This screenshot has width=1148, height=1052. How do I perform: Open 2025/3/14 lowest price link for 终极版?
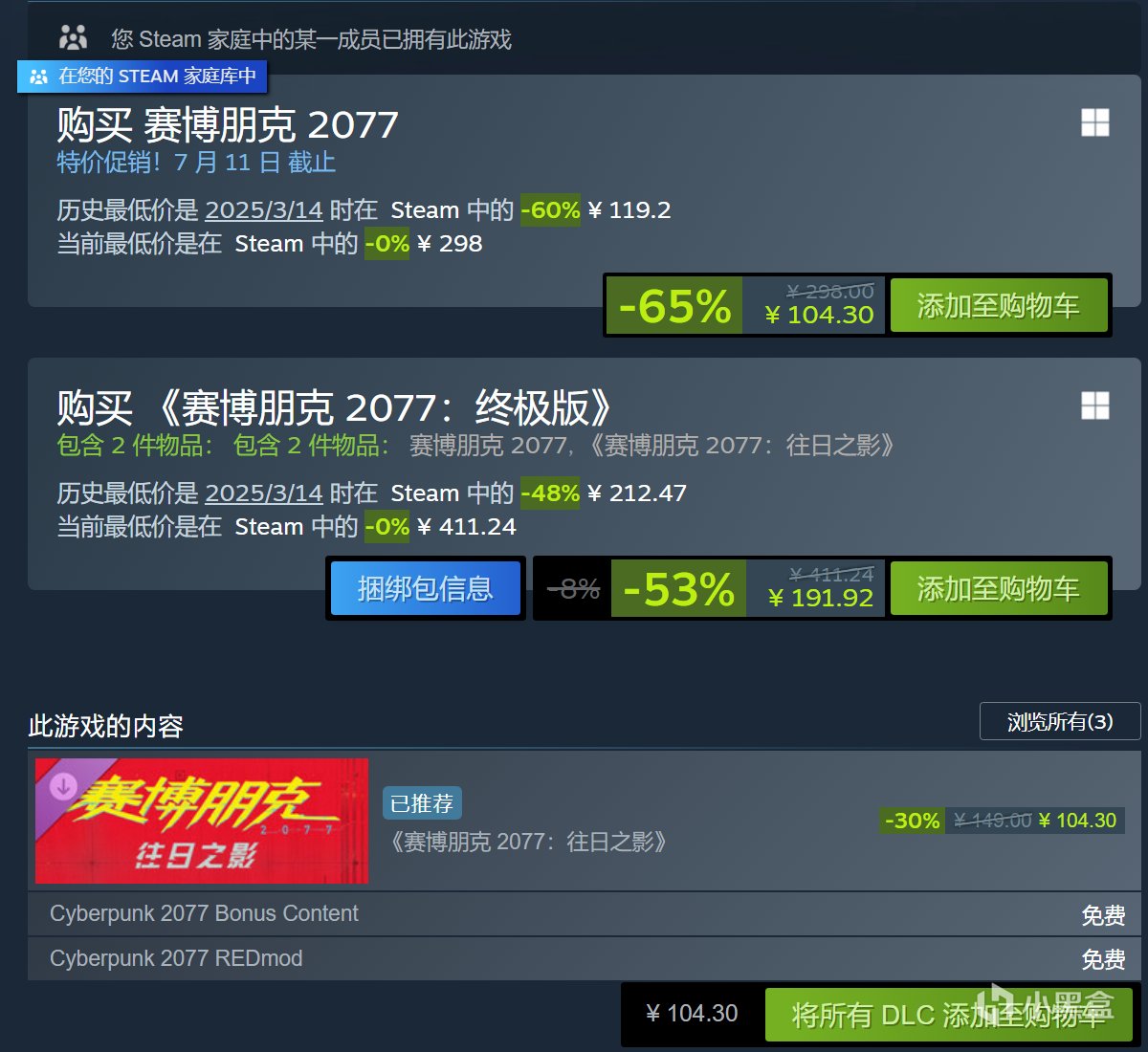(x=264, y=493)
